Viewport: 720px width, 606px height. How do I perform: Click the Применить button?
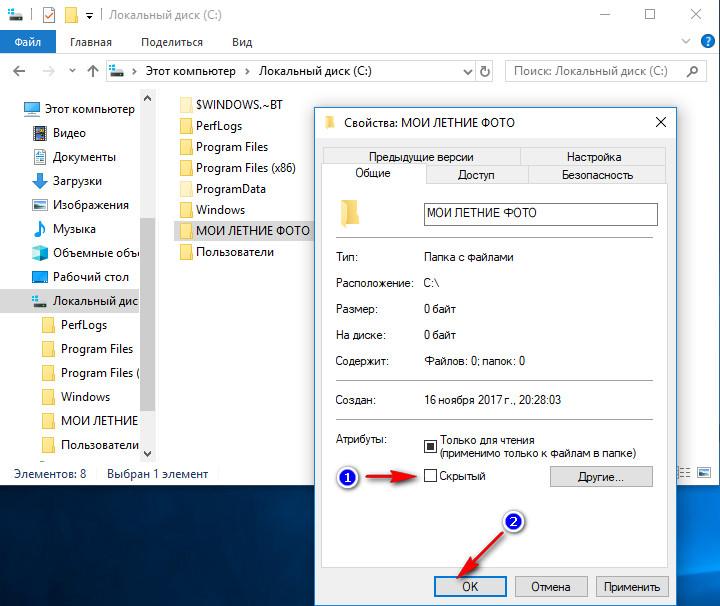632,587
